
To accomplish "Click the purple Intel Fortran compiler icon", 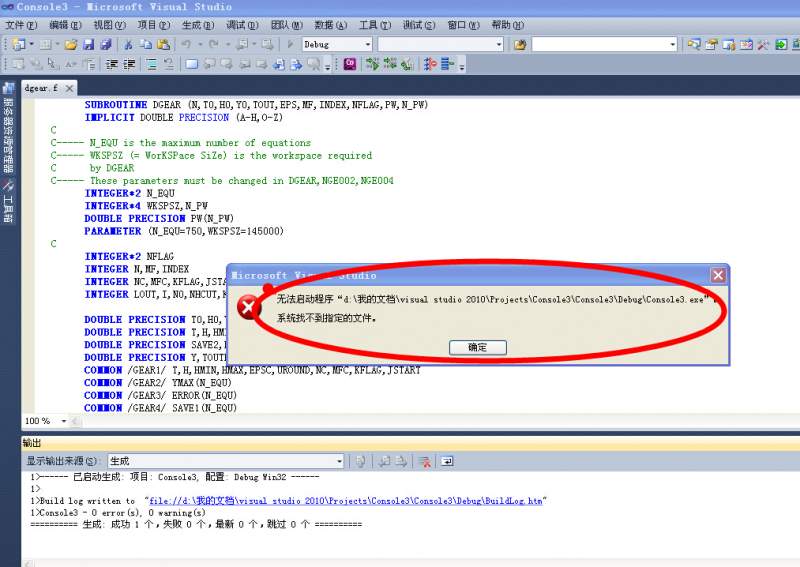I will click(350, 64).
